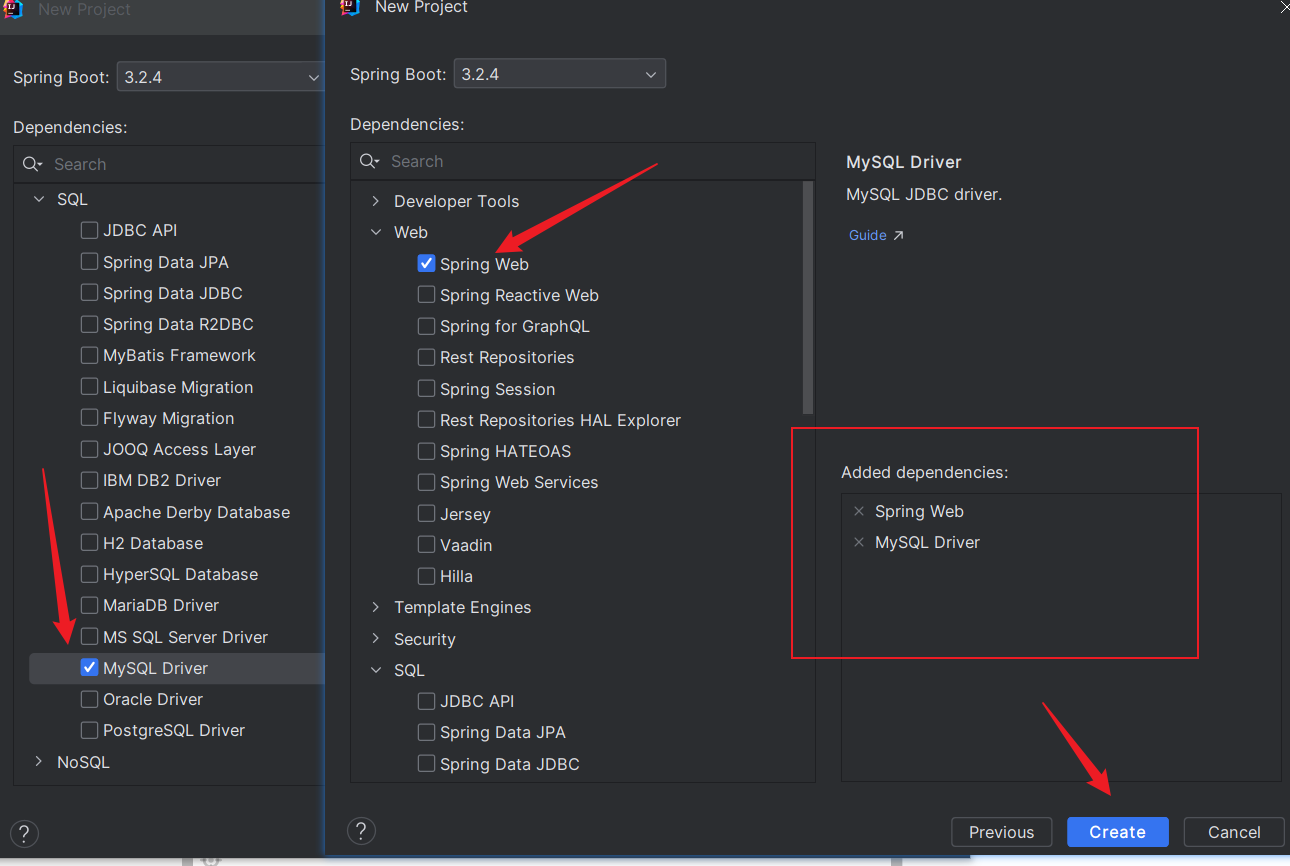Uncheck MySQL Driver in left window
Viewport: 1290px width, 866px height.
click(89, 668)
